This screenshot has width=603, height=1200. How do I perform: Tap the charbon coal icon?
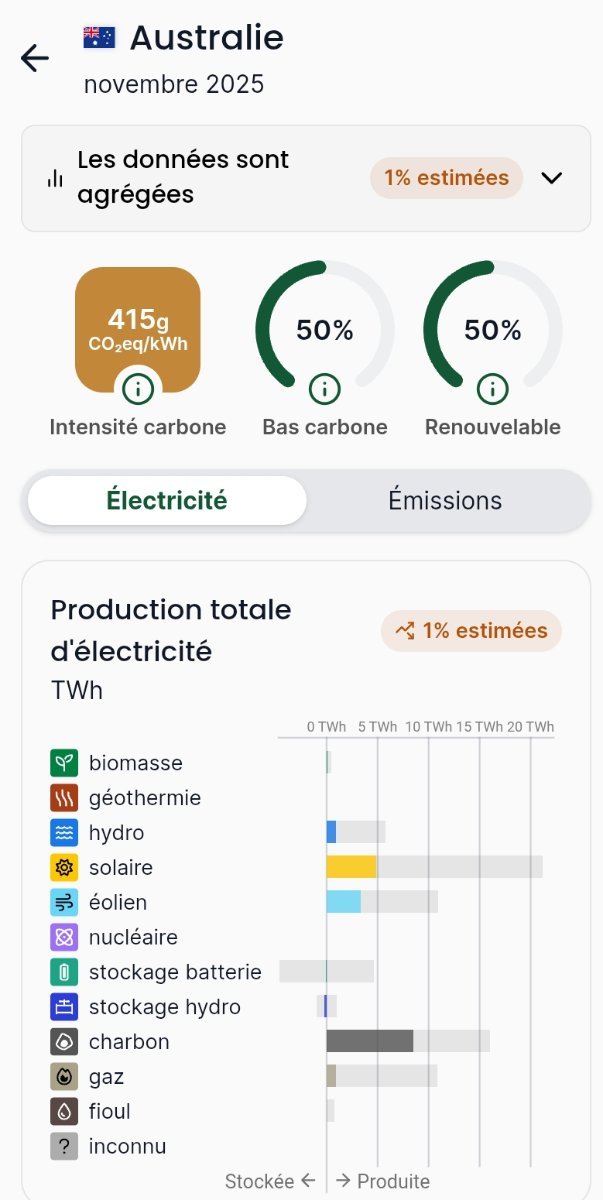coord(64,1041)
